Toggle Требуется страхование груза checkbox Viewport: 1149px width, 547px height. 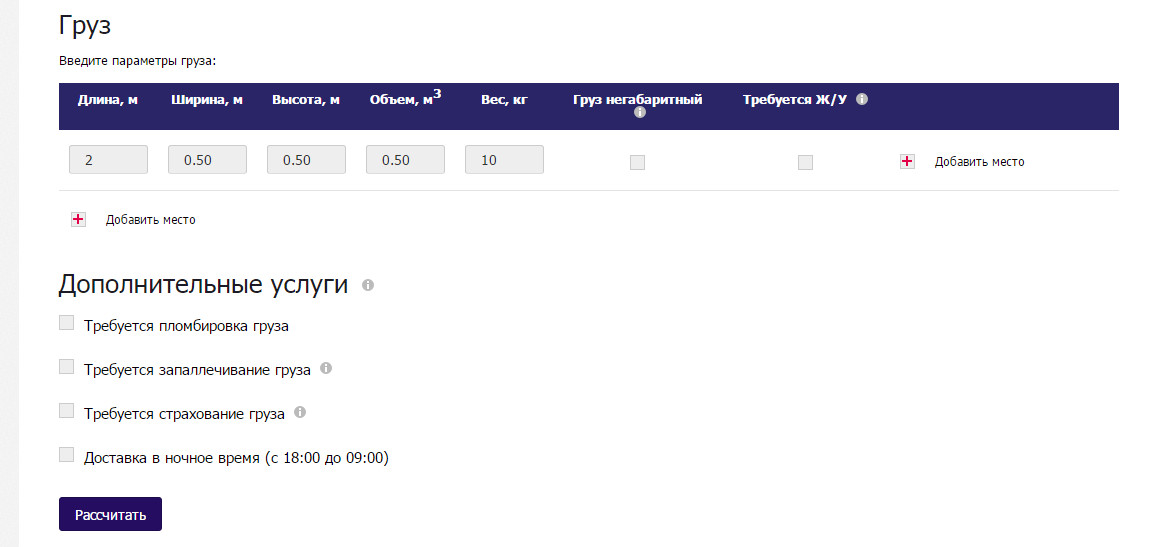67,411
